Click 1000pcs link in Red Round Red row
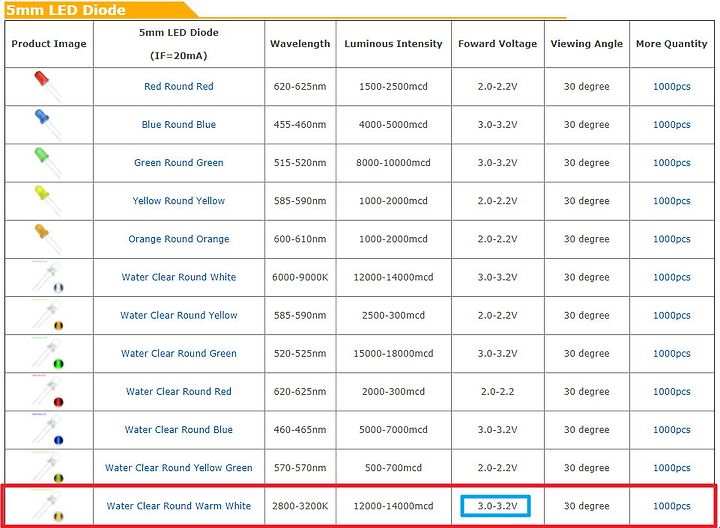 pos(671,86)
